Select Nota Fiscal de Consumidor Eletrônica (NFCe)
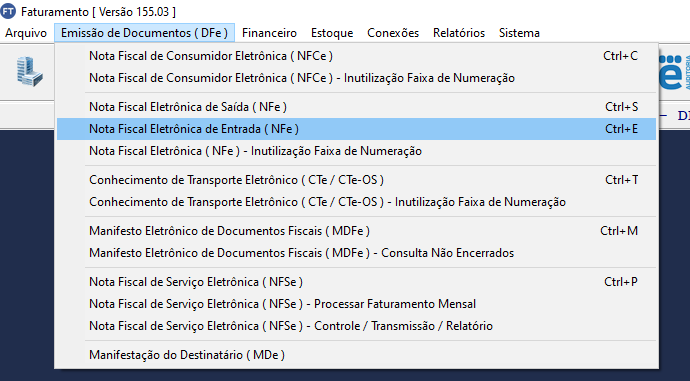Image resolution: width=690 pixels, height=381 pixels. (356, 56)
